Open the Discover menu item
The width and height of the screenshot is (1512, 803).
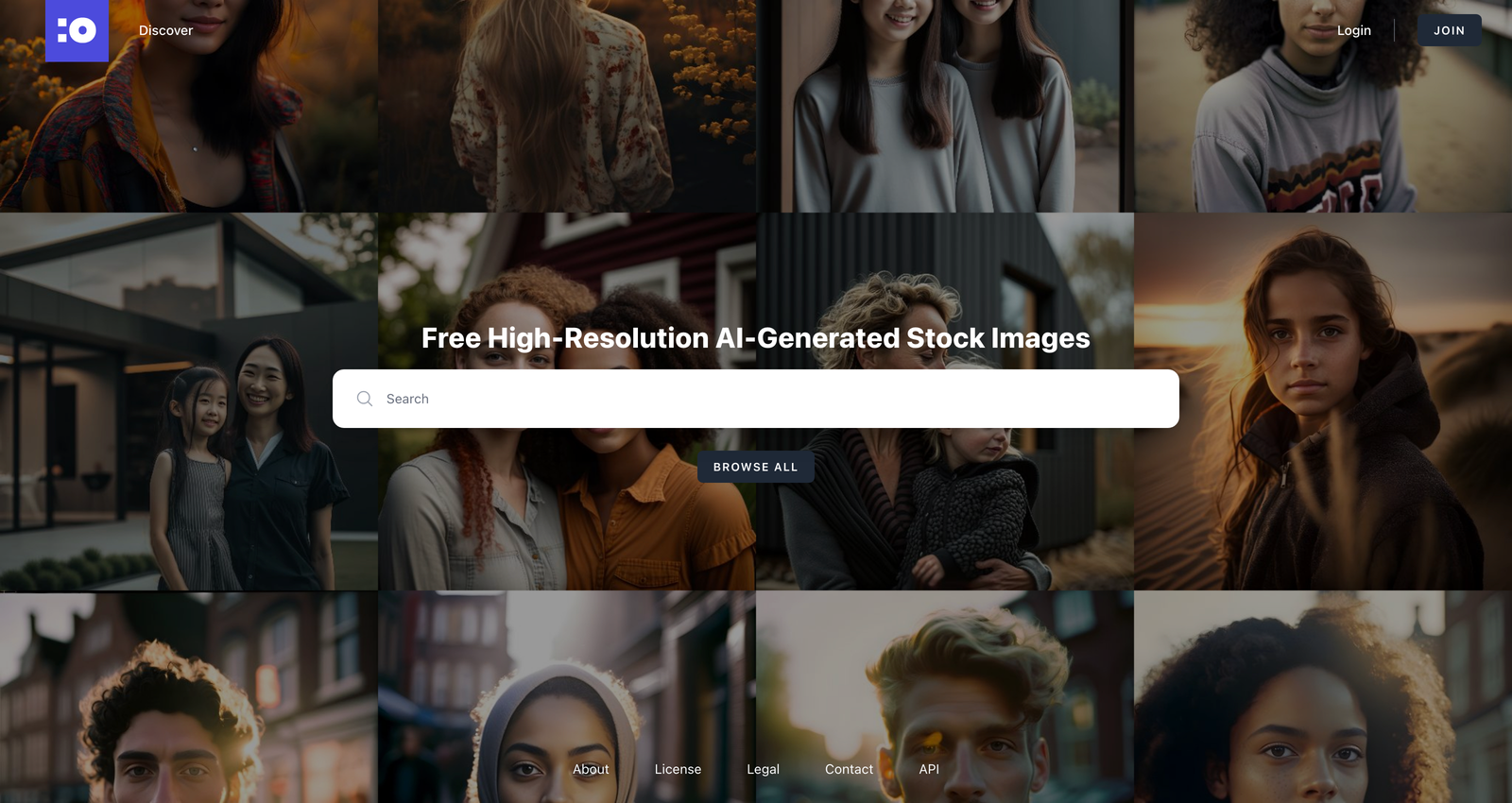click(x=165, y=30)
